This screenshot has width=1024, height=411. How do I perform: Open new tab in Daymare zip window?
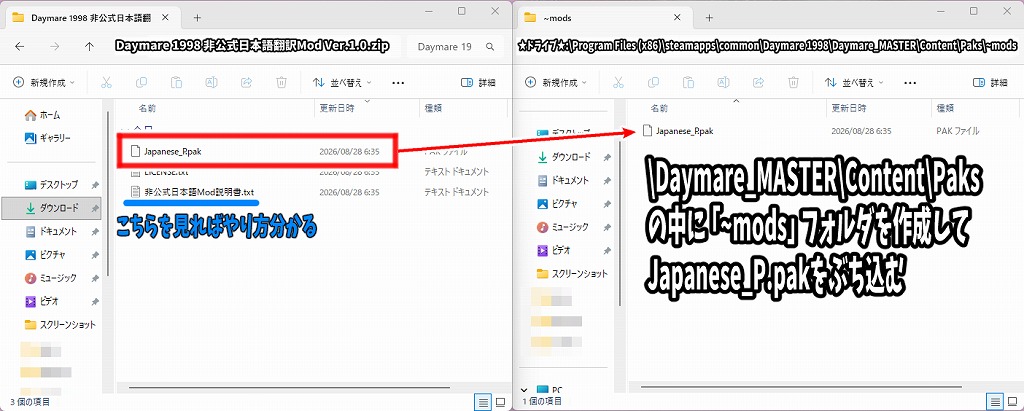[x=197, y=18]
